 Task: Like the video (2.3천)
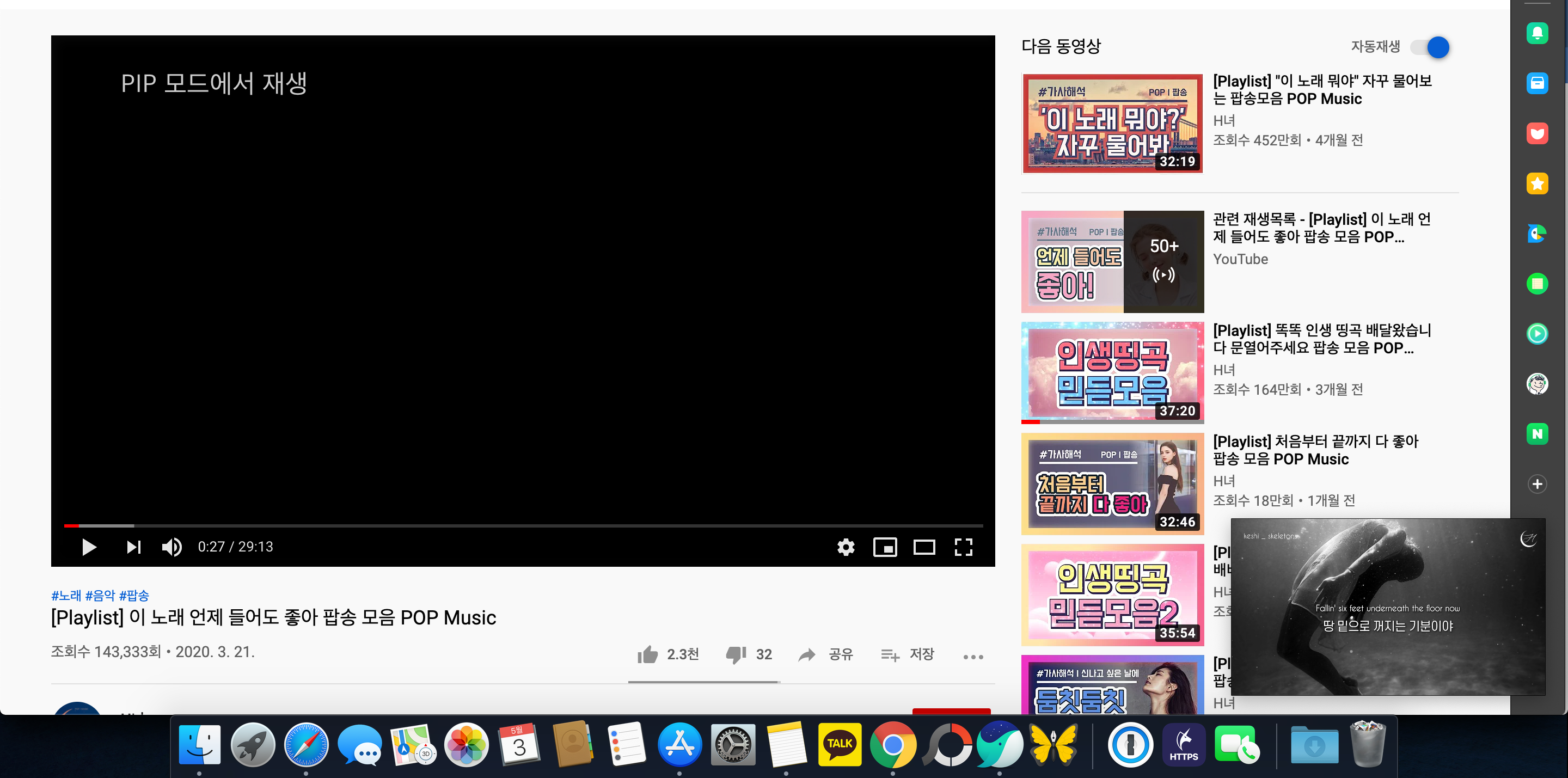click(667, 654)
